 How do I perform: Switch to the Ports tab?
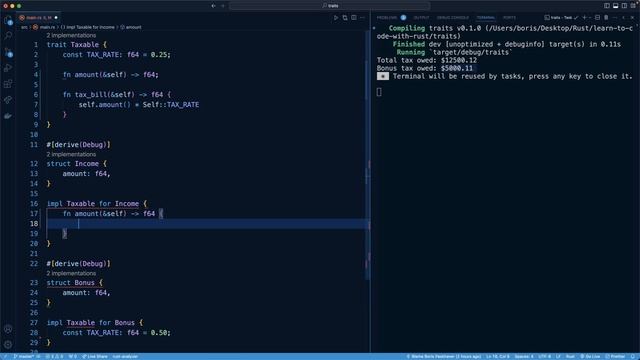(x=509, y=18)
